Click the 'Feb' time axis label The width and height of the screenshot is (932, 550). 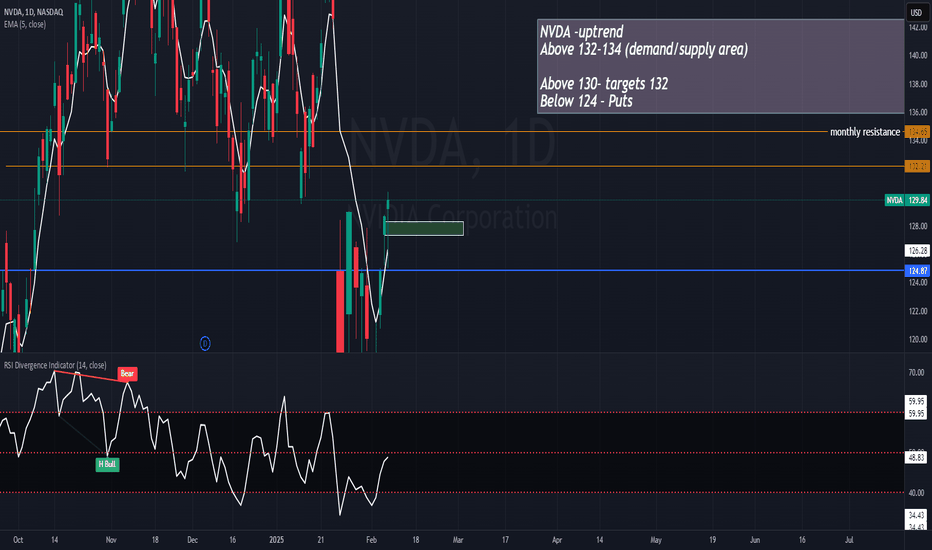click(371, 540)
